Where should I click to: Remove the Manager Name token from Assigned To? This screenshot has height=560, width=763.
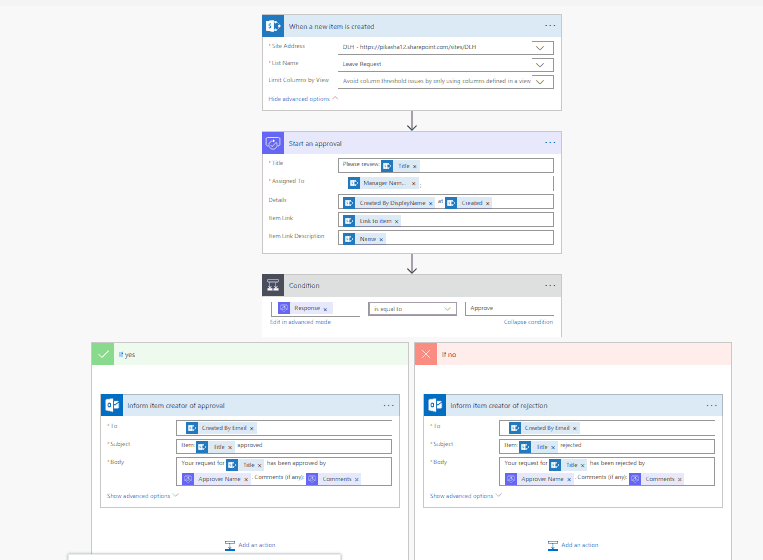pos(414,183)
